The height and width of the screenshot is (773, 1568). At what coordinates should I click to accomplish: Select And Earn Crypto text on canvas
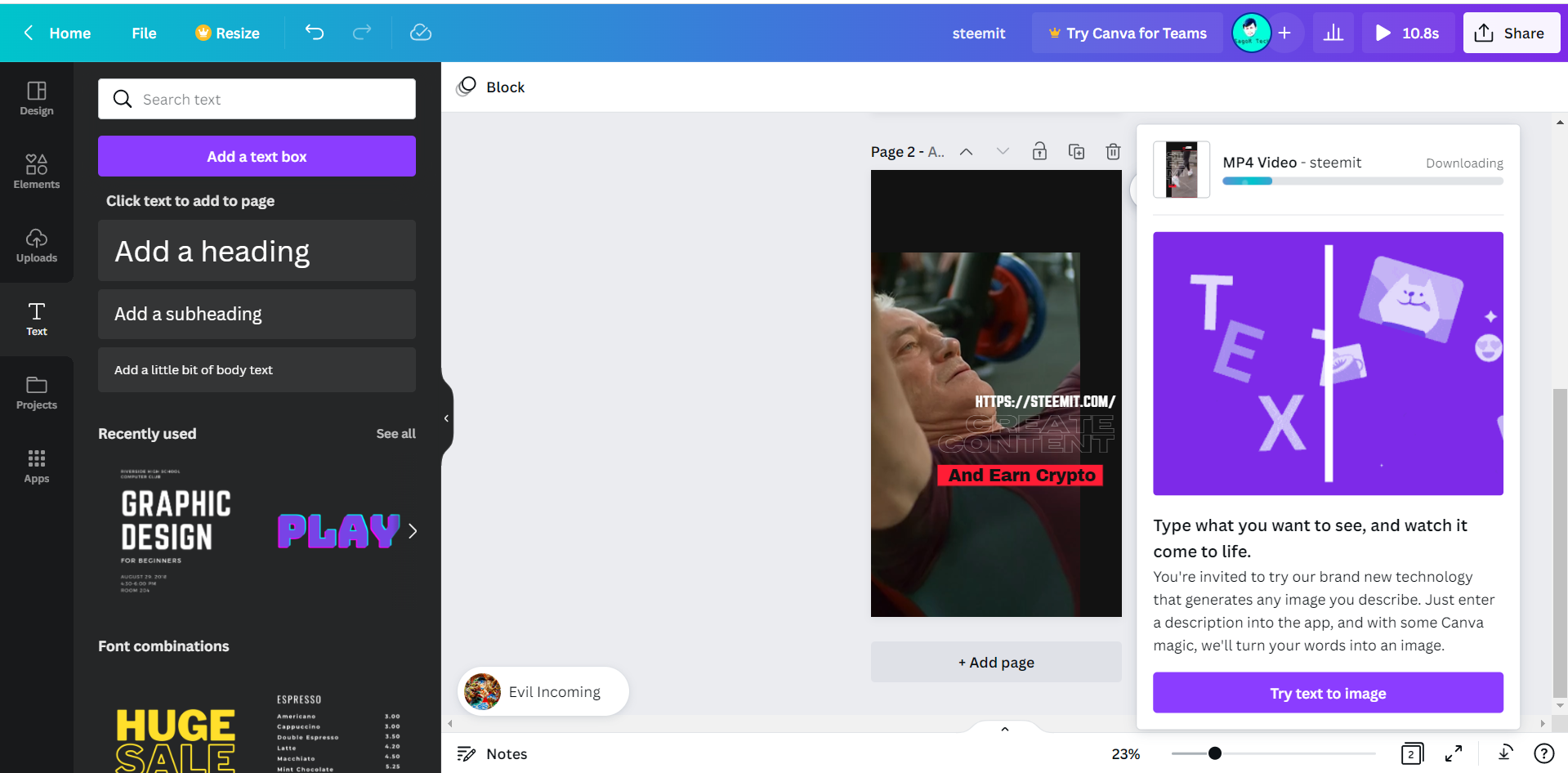click(x=1021, y=476)
